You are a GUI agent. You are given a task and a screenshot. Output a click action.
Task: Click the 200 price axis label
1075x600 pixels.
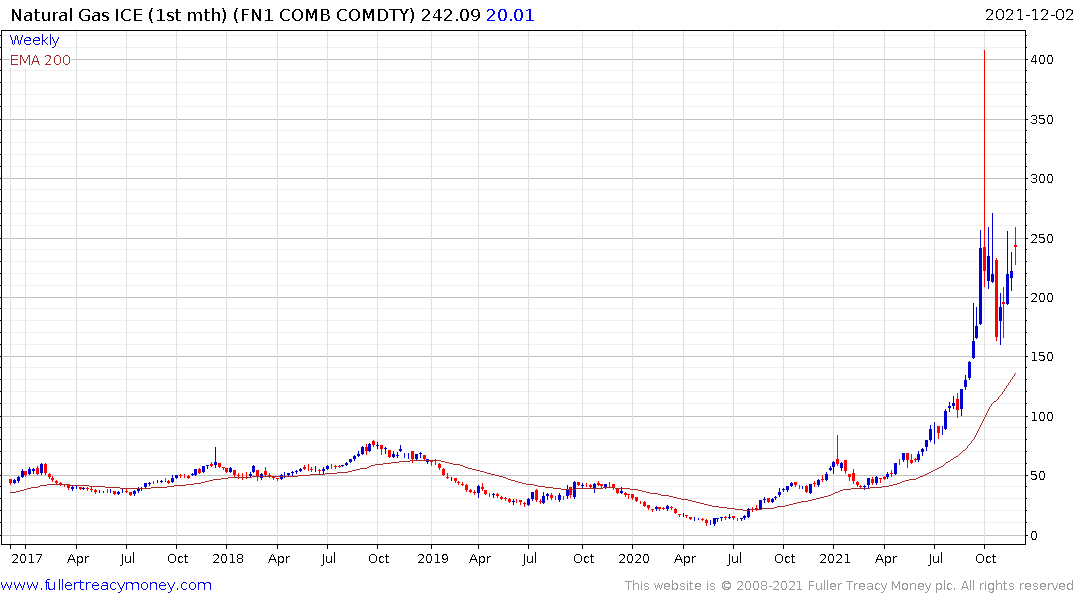1042,298
